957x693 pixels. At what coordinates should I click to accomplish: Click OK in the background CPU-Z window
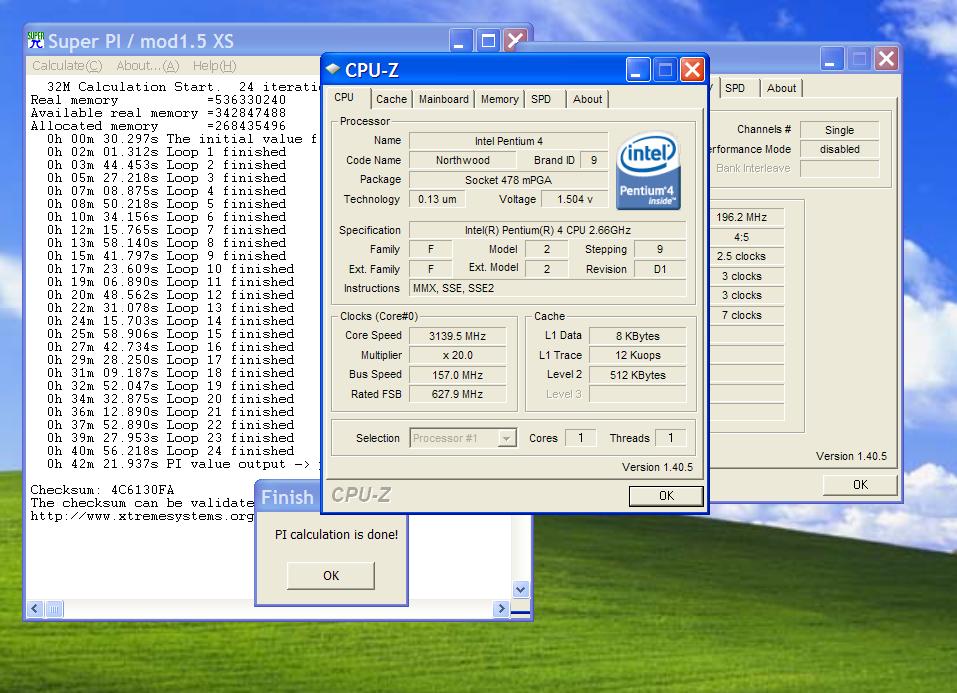[860, 485]
